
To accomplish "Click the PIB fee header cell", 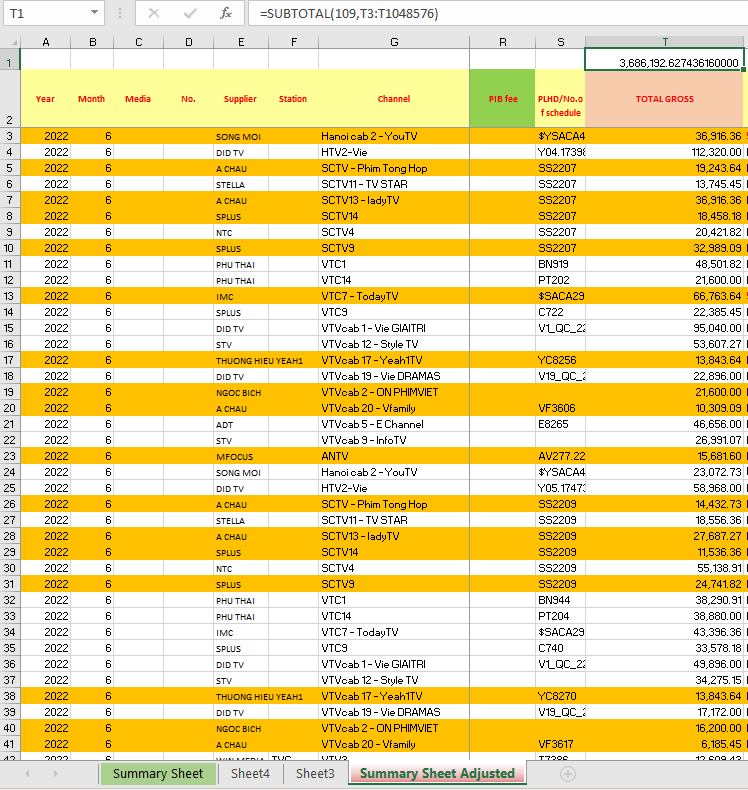I will point(502,98).
